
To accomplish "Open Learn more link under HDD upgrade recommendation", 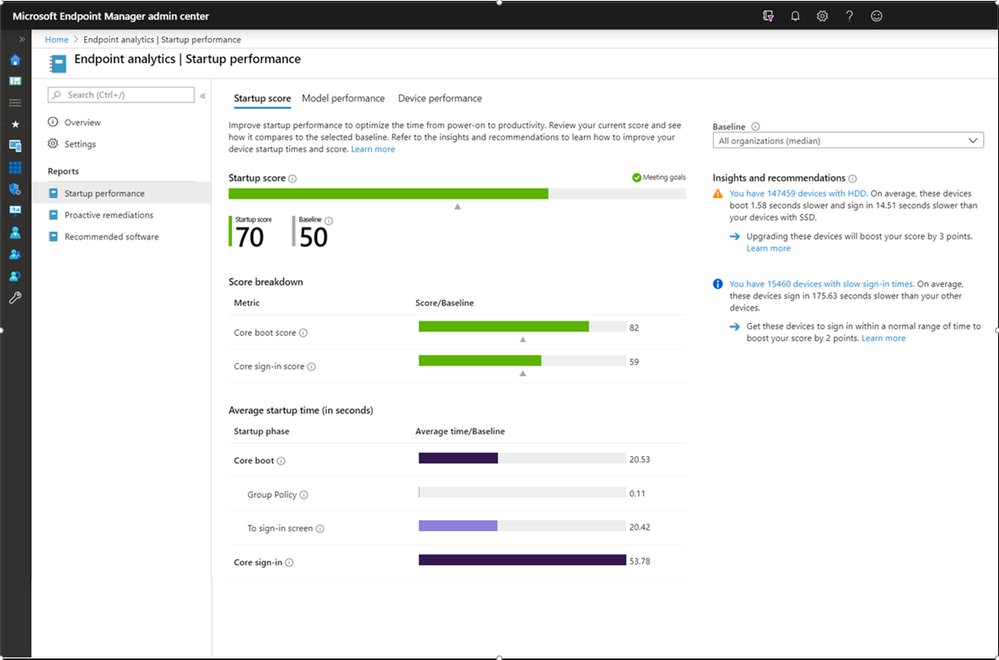I will point(768,248).
